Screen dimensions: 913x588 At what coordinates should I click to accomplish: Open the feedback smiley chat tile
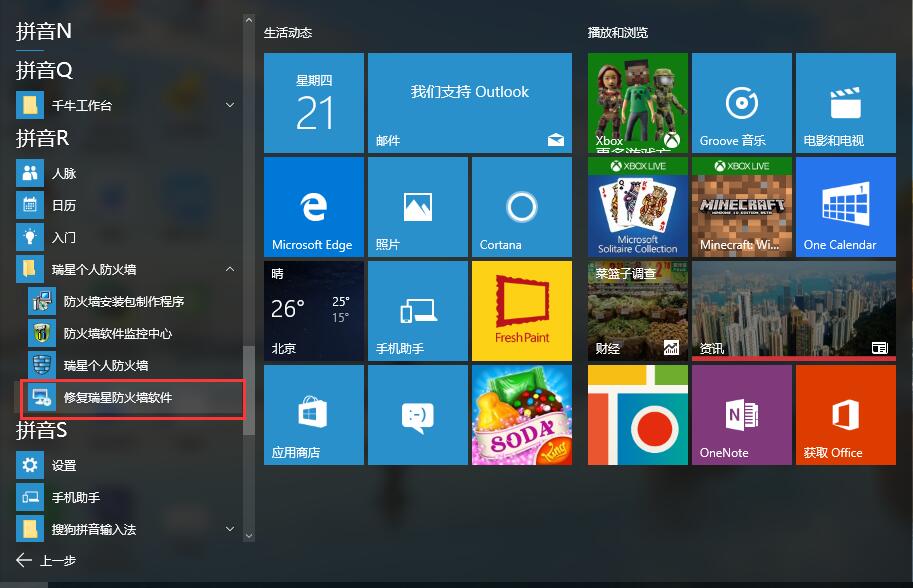click(418, 415)
